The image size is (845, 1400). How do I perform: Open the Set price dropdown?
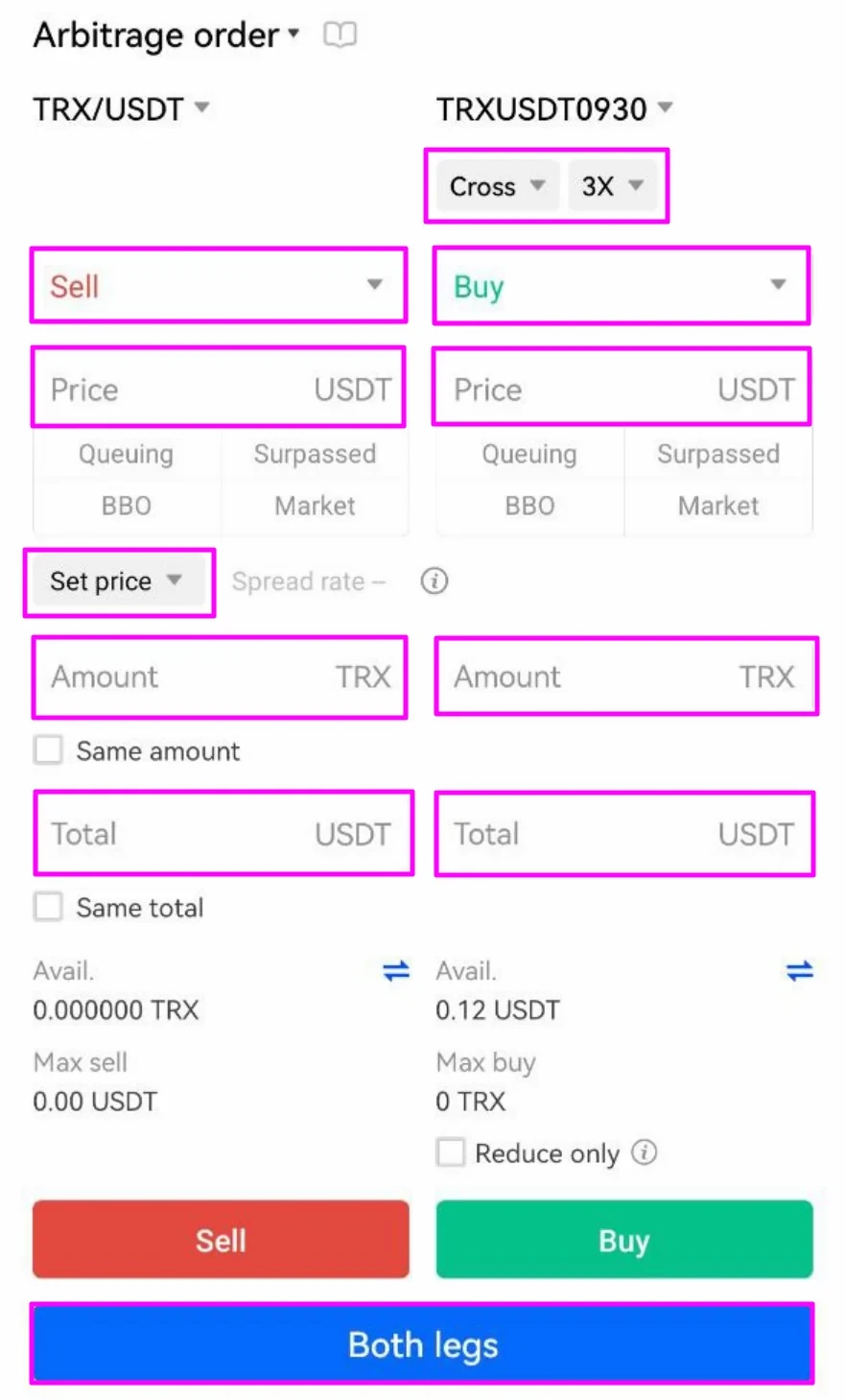click(x=116, y=581)
